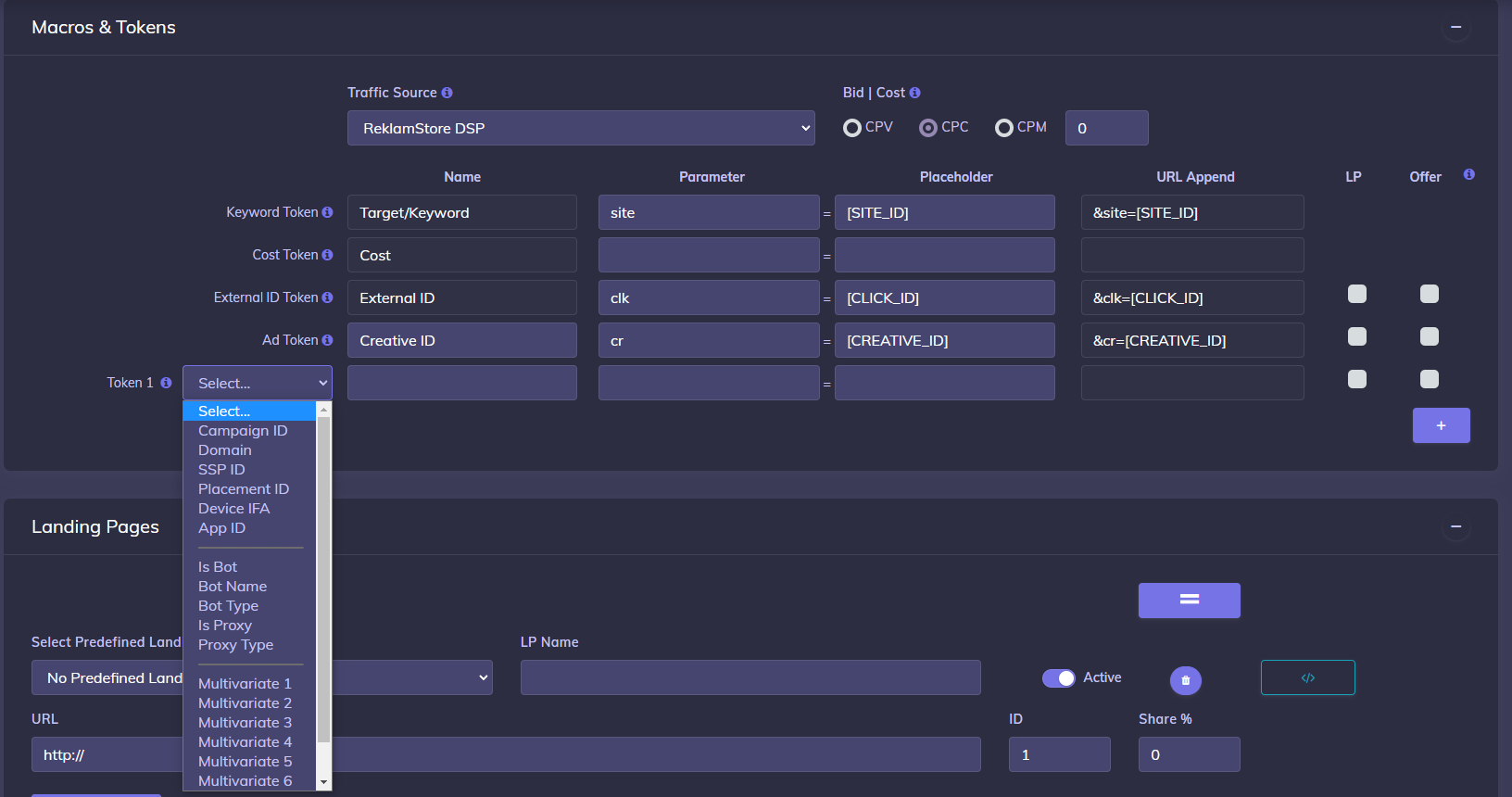Click the Bid | Cost info icon
Viewport: 1512px width, 797px height.
coord(914,93)
